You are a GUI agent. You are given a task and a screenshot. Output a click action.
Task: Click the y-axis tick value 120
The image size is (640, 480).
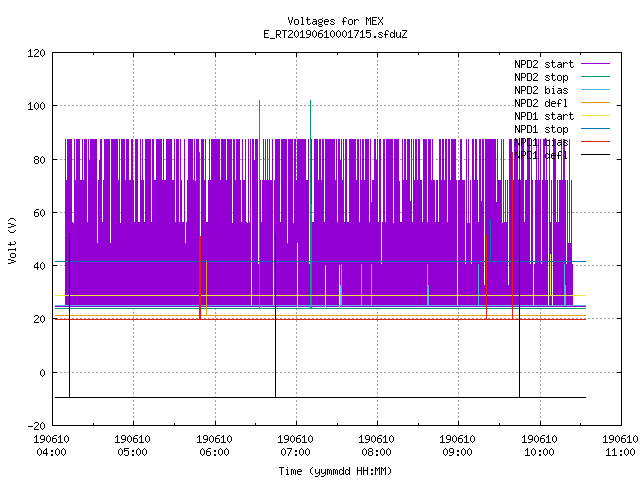(36, 53)
